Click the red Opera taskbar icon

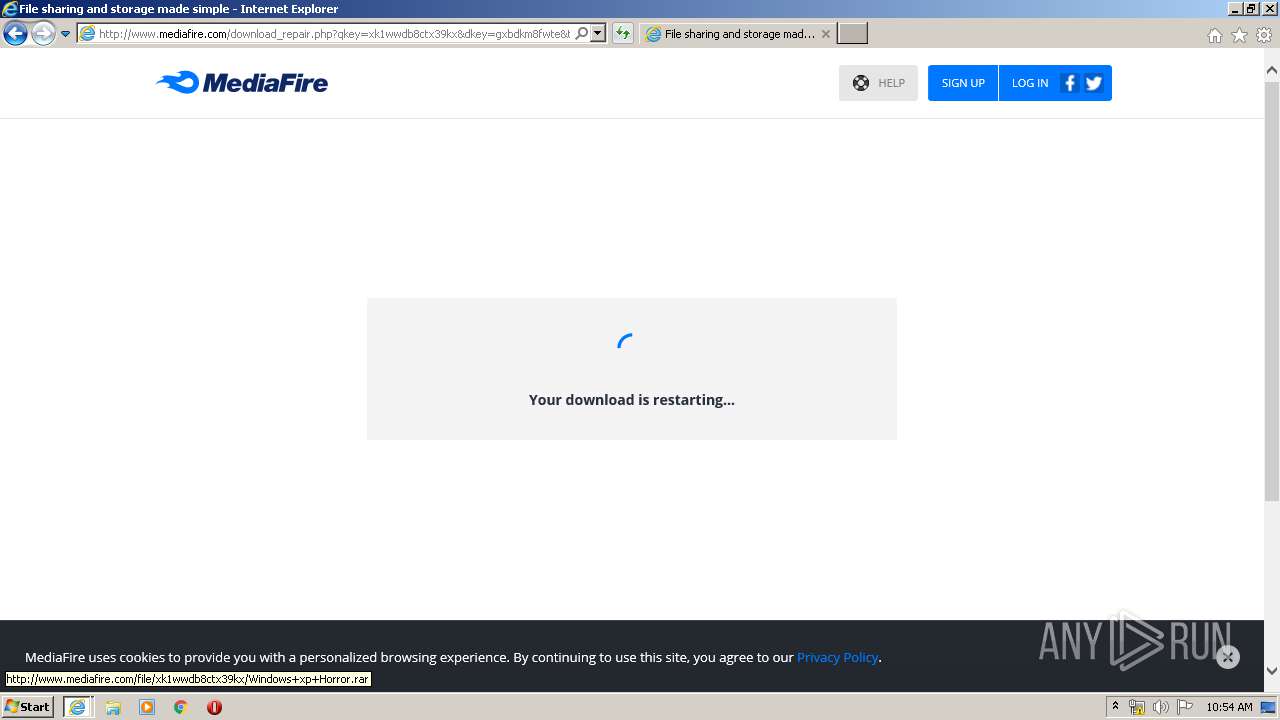(214, 707)
